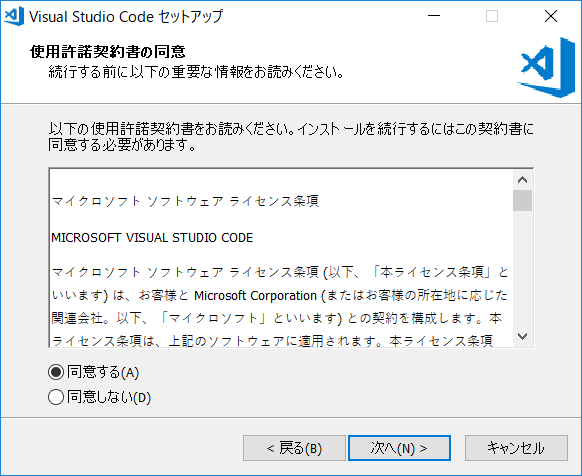
Task: Click the large Visual Studio Code logo
Action: click(546, 68)
